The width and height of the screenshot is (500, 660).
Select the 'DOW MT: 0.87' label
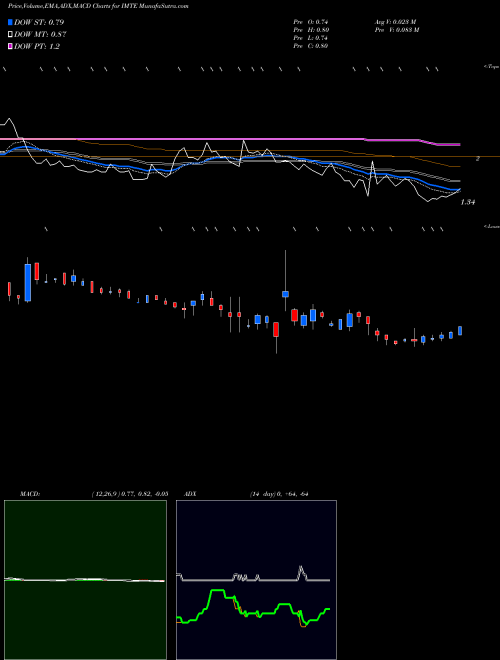pyautogui.click(x=40, y=35)
